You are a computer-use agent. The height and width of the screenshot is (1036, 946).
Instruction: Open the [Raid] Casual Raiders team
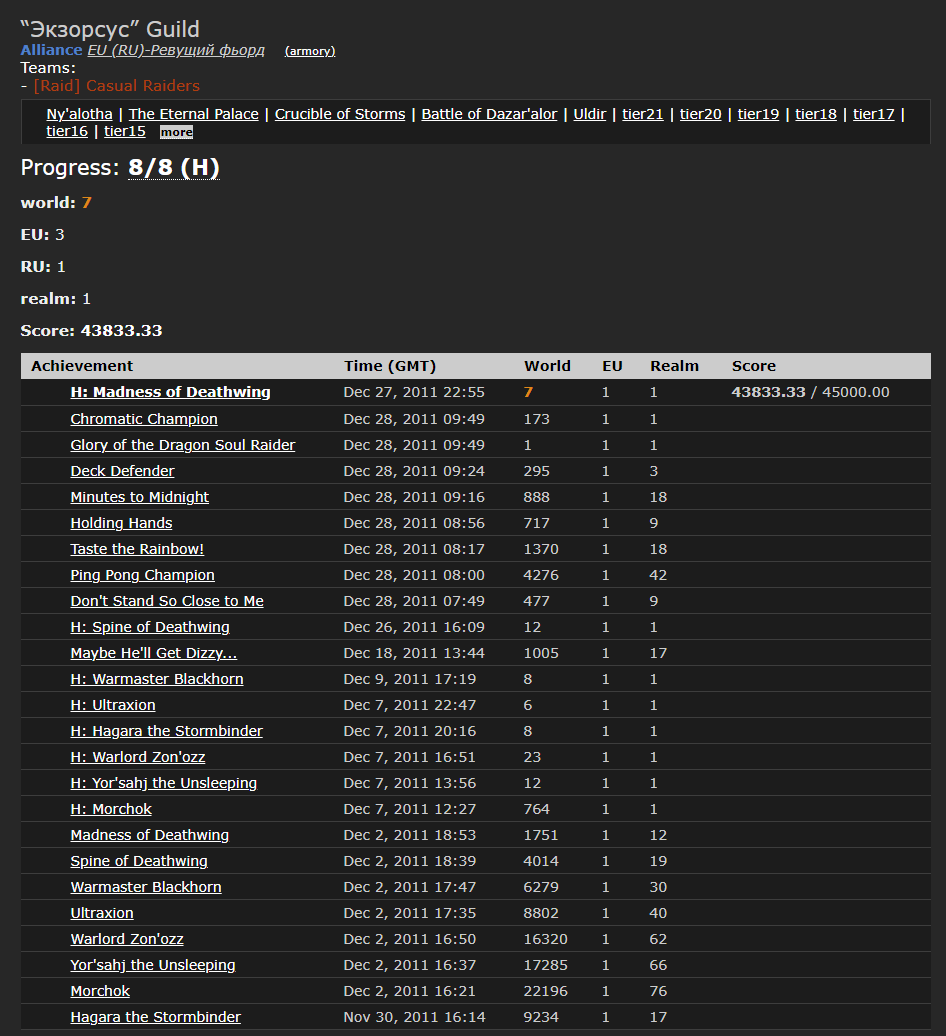[x=116, y=86]
